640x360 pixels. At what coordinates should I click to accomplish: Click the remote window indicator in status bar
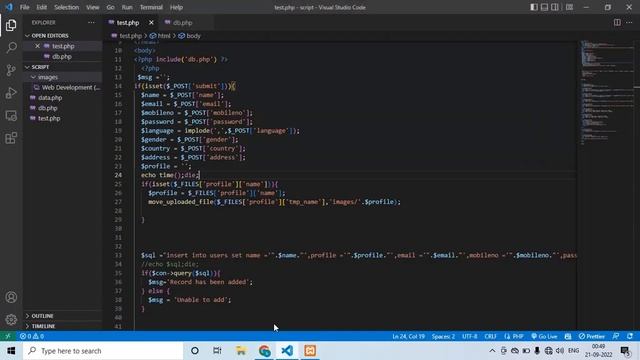coord(8,336)
